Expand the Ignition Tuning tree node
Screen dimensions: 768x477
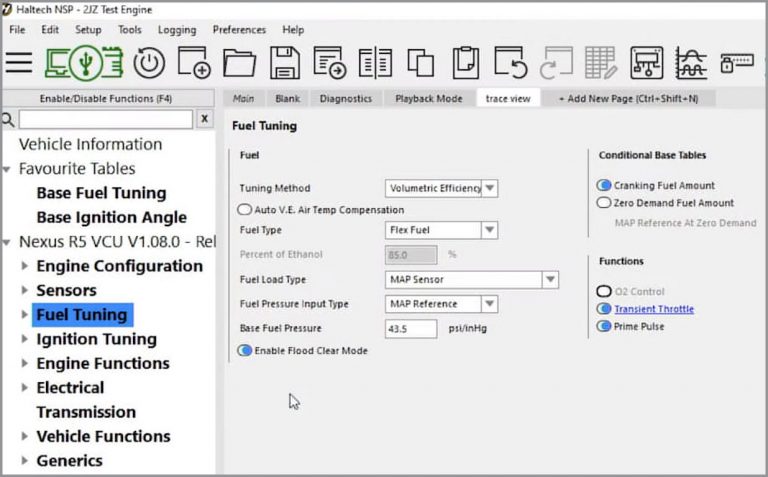[25, 339]
